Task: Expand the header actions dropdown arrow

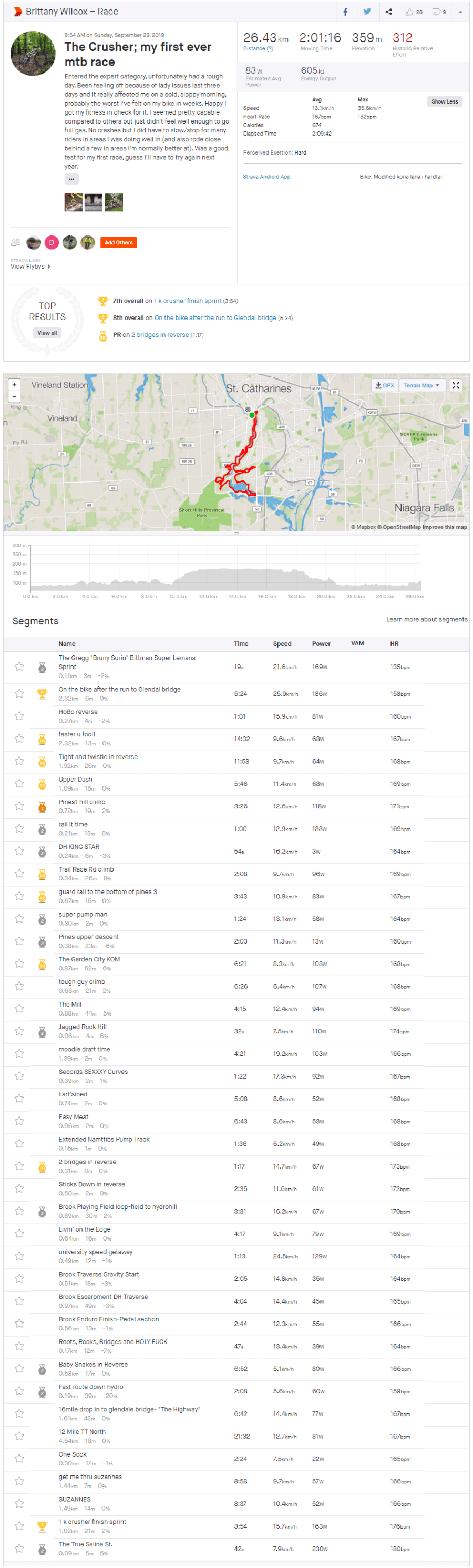Action: pyautogui.click(x=460, y=12)
